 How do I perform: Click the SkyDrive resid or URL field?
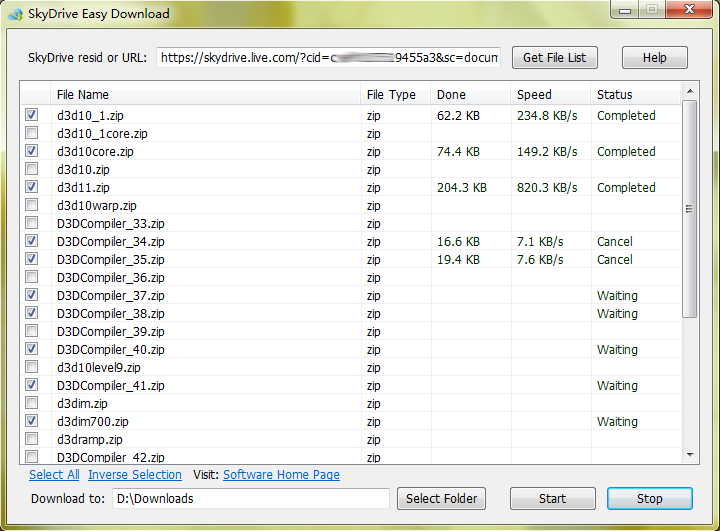[328, 57]
